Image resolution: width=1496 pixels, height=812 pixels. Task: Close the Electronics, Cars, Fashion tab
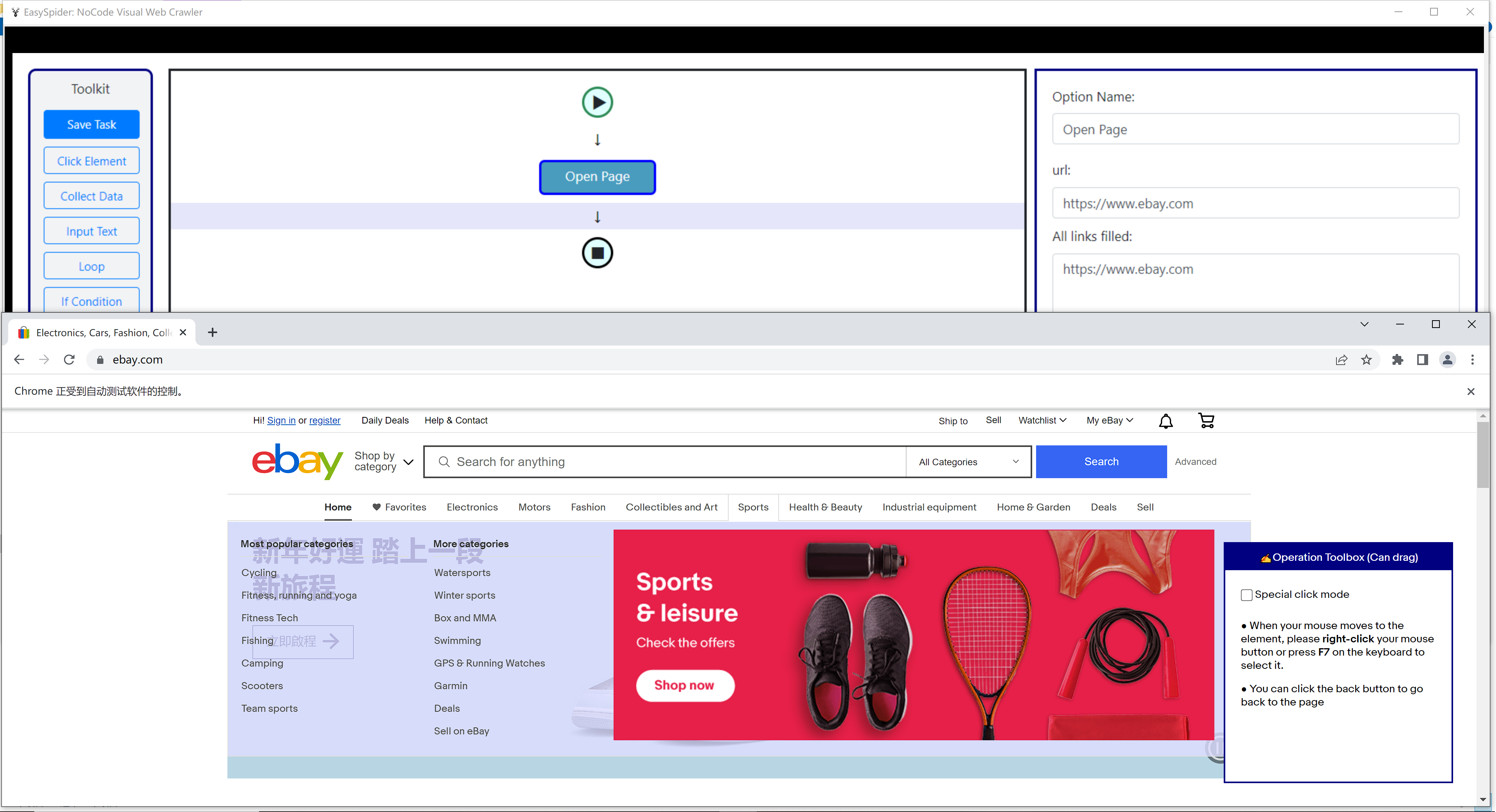(x=183, y=332)
